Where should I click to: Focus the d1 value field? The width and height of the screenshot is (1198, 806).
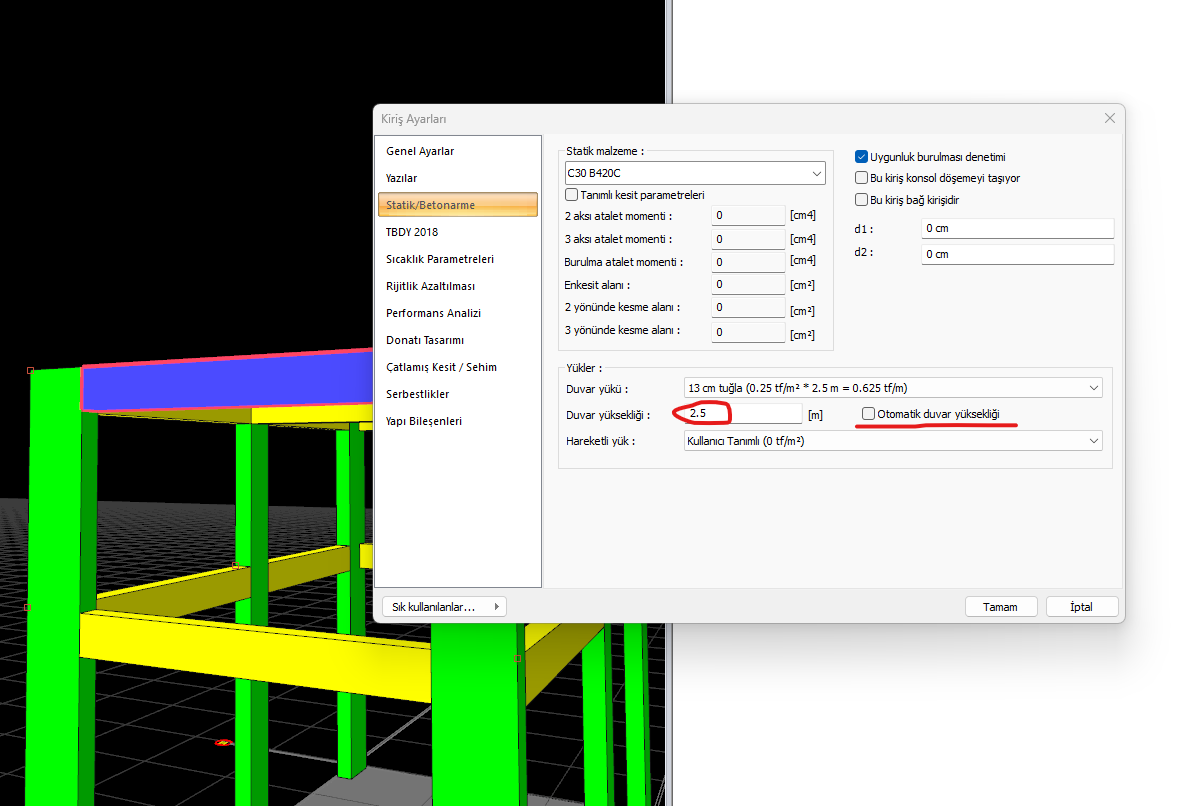click(x=1016, y=229)
